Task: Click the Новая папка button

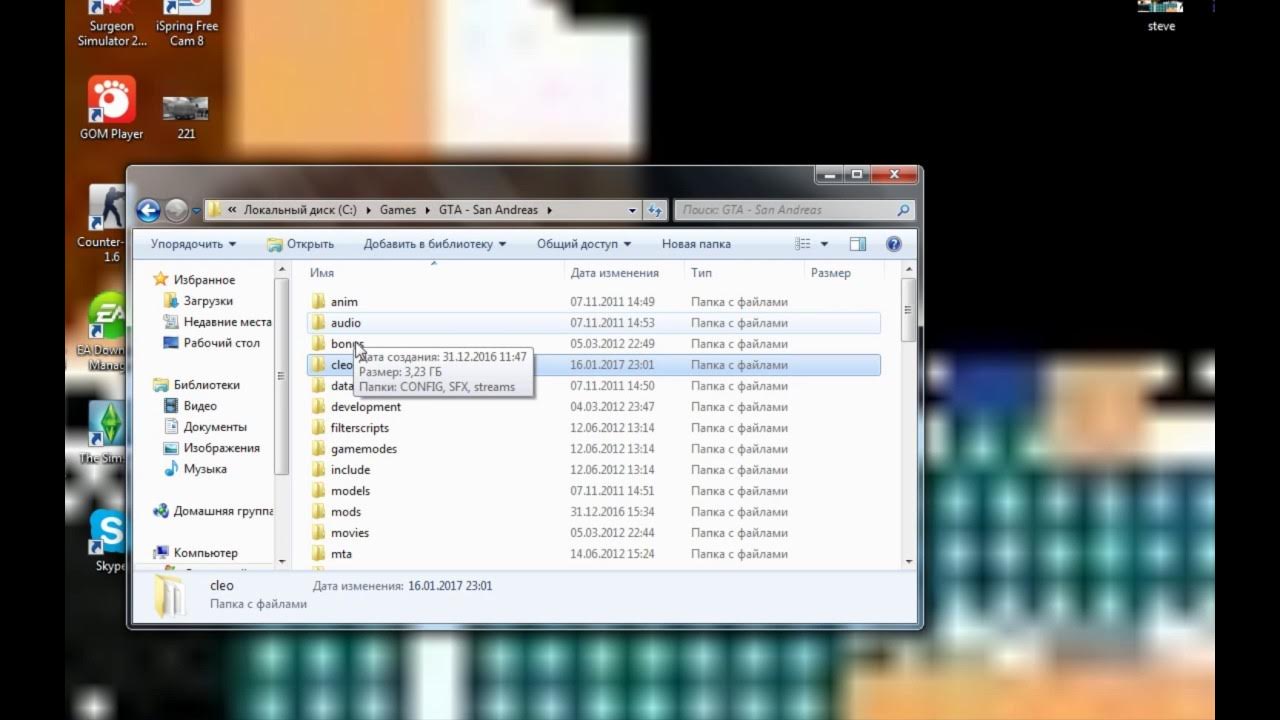Action: click(x=696, y=244)
